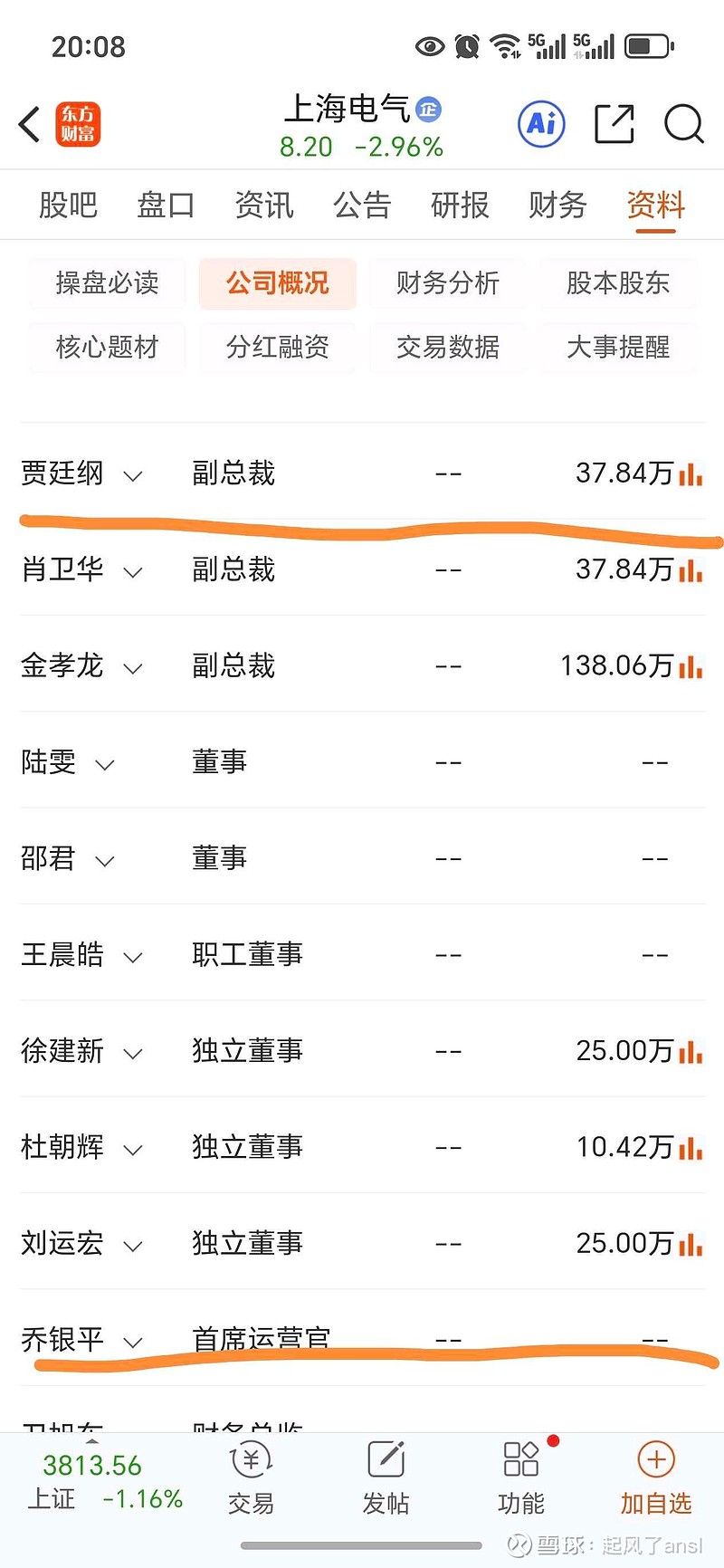This screenshot has width=724, height=1568.
Task: Tap the back arrow icon
Action: tap(31, 124)
